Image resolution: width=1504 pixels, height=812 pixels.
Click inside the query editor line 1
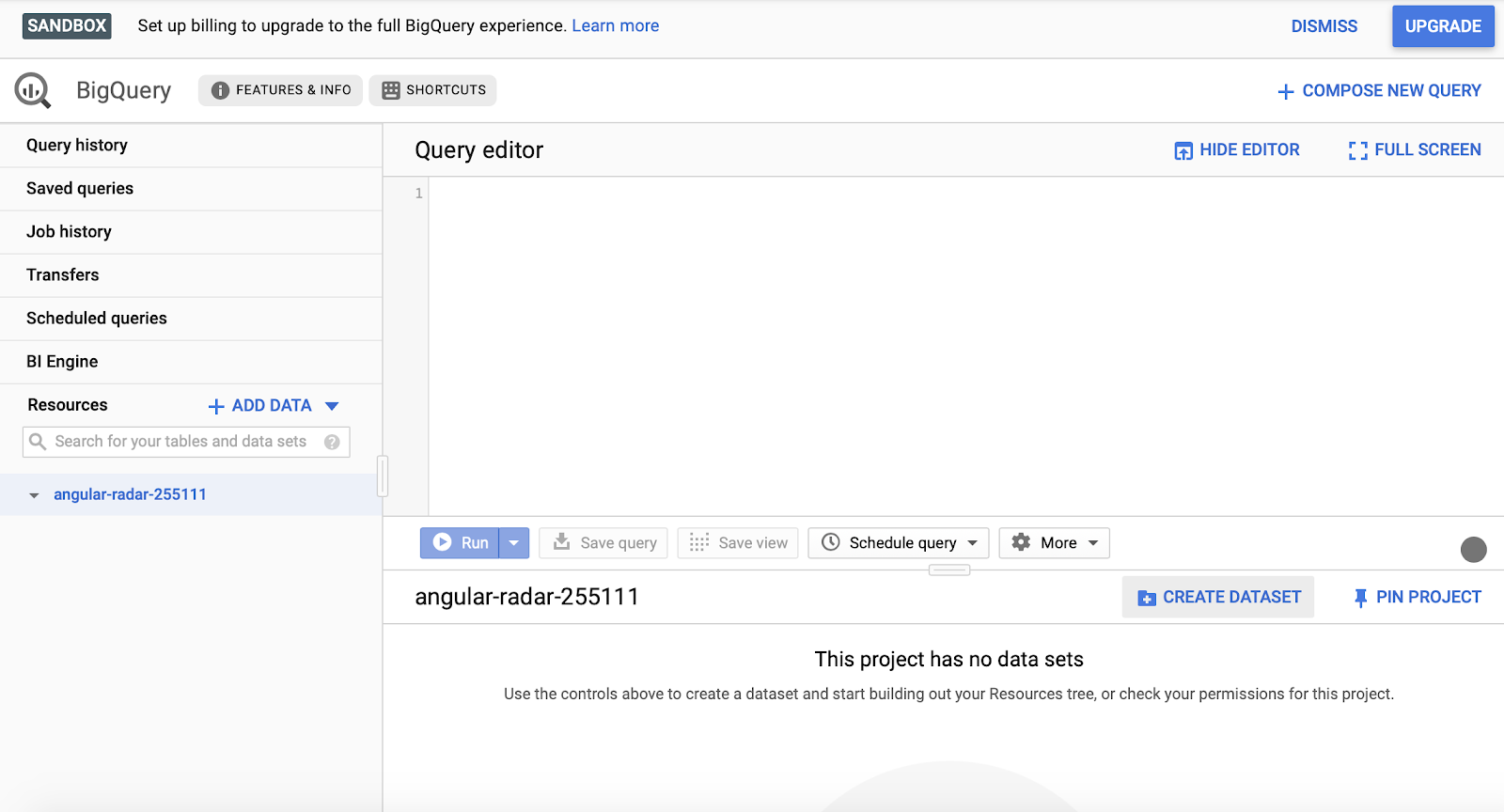(966, 194)
